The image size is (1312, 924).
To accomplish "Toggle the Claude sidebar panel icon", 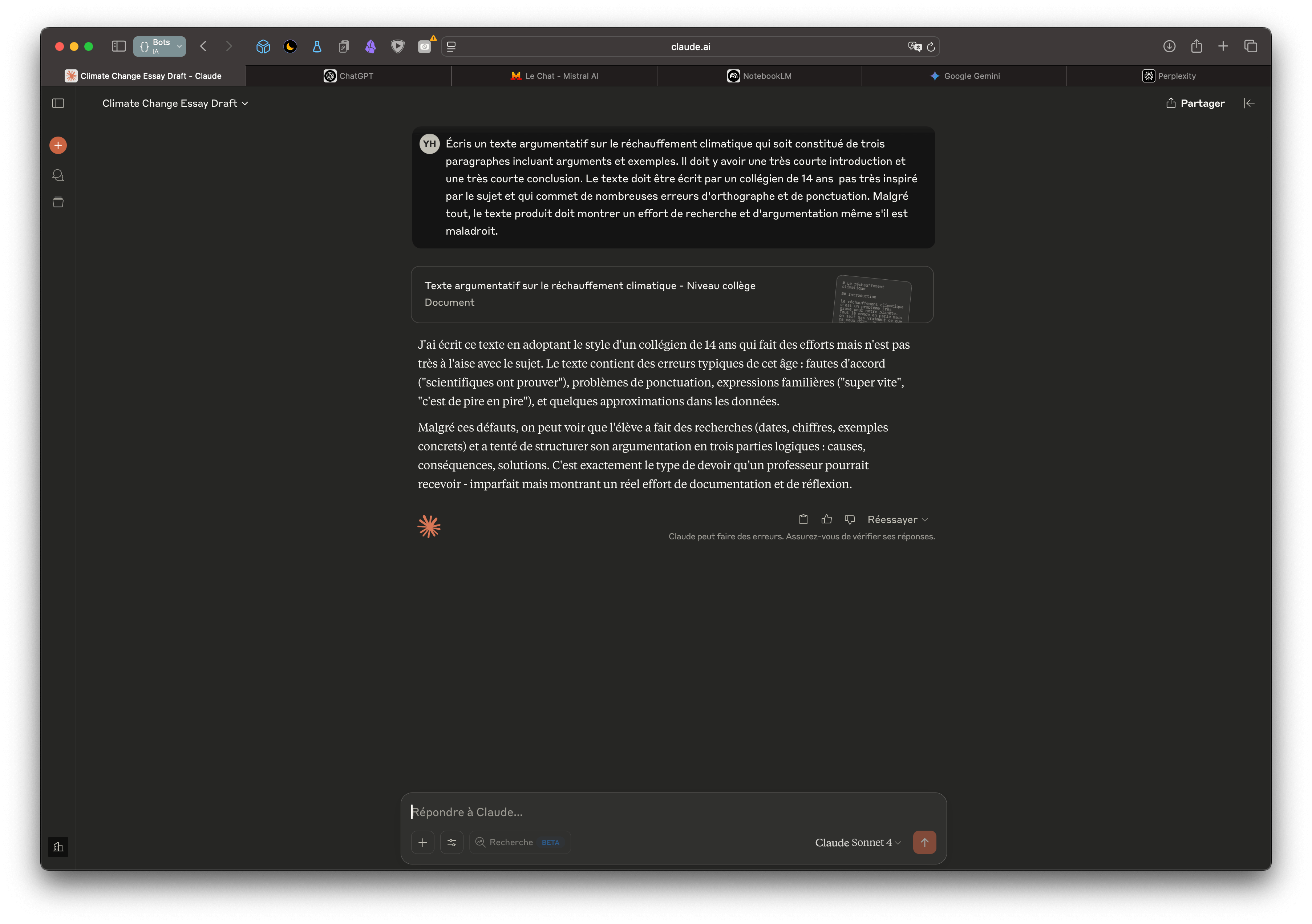I will point(58,104).
